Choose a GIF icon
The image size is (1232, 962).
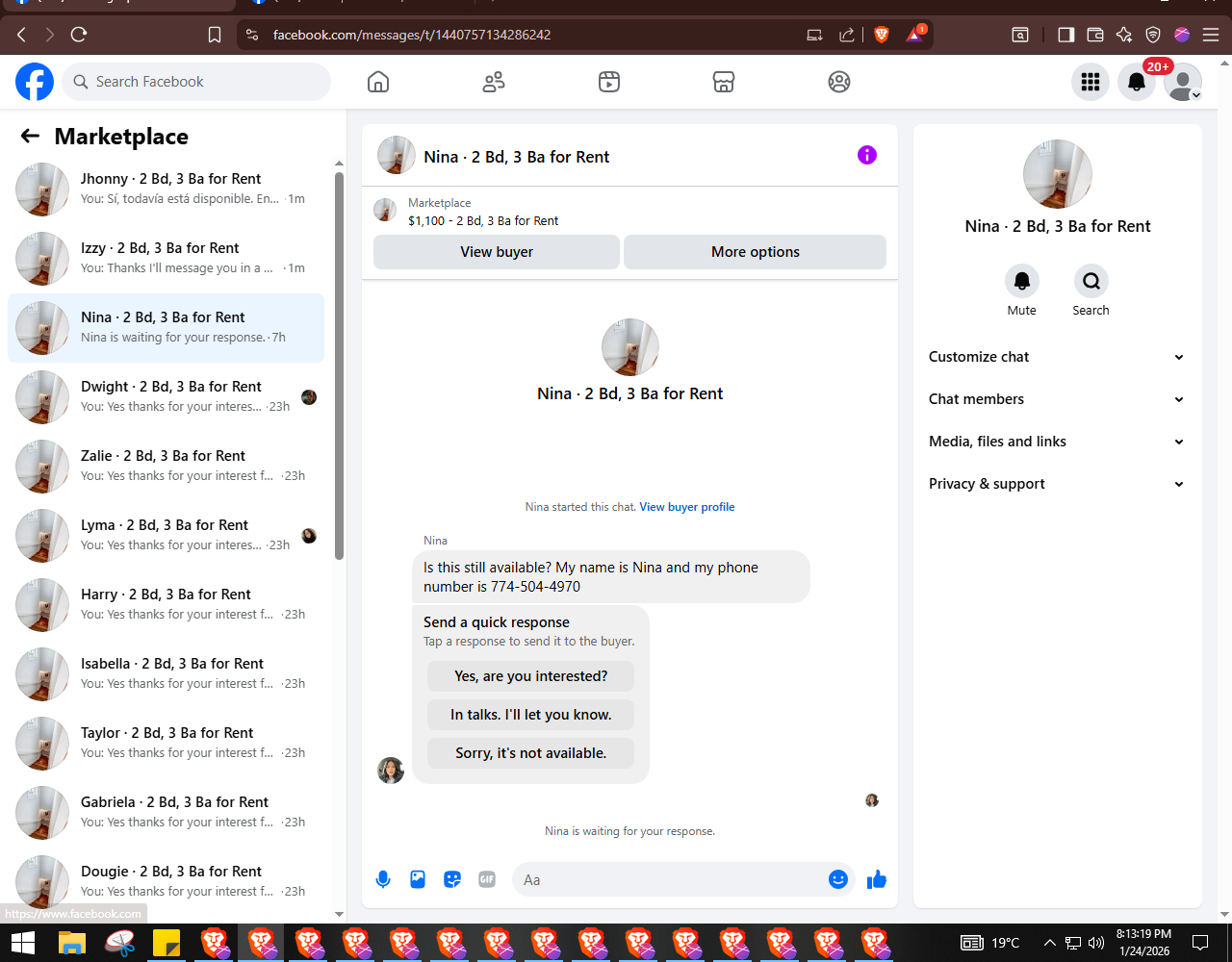click(x=487, y=879)
